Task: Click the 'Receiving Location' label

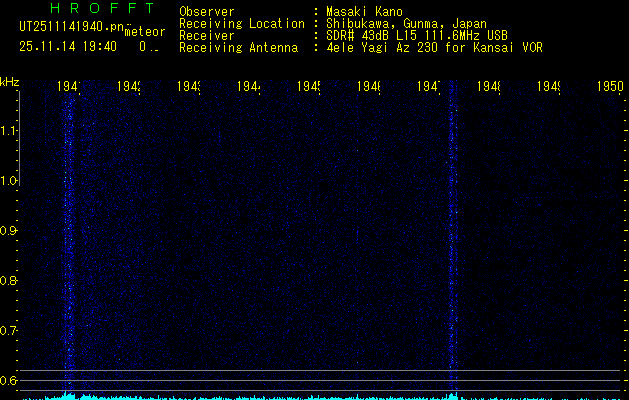Action: tap(242, 24)
